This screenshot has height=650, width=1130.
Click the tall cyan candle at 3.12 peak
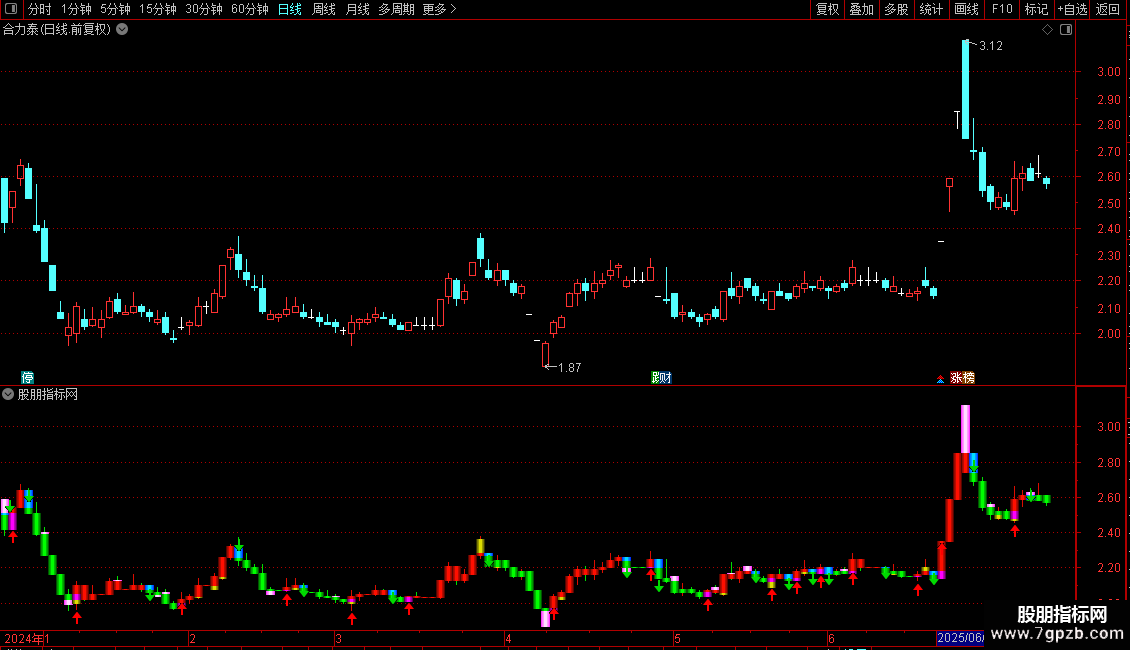point(966,89)
